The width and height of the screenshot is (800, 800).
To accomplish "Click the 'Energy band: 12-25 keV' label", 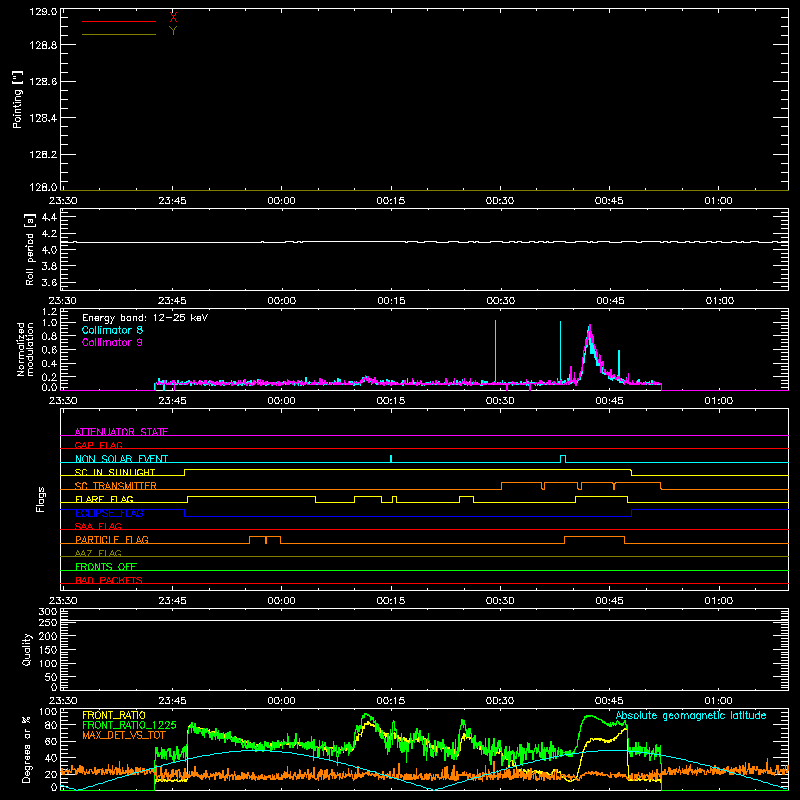I will (x=145, y=318).
